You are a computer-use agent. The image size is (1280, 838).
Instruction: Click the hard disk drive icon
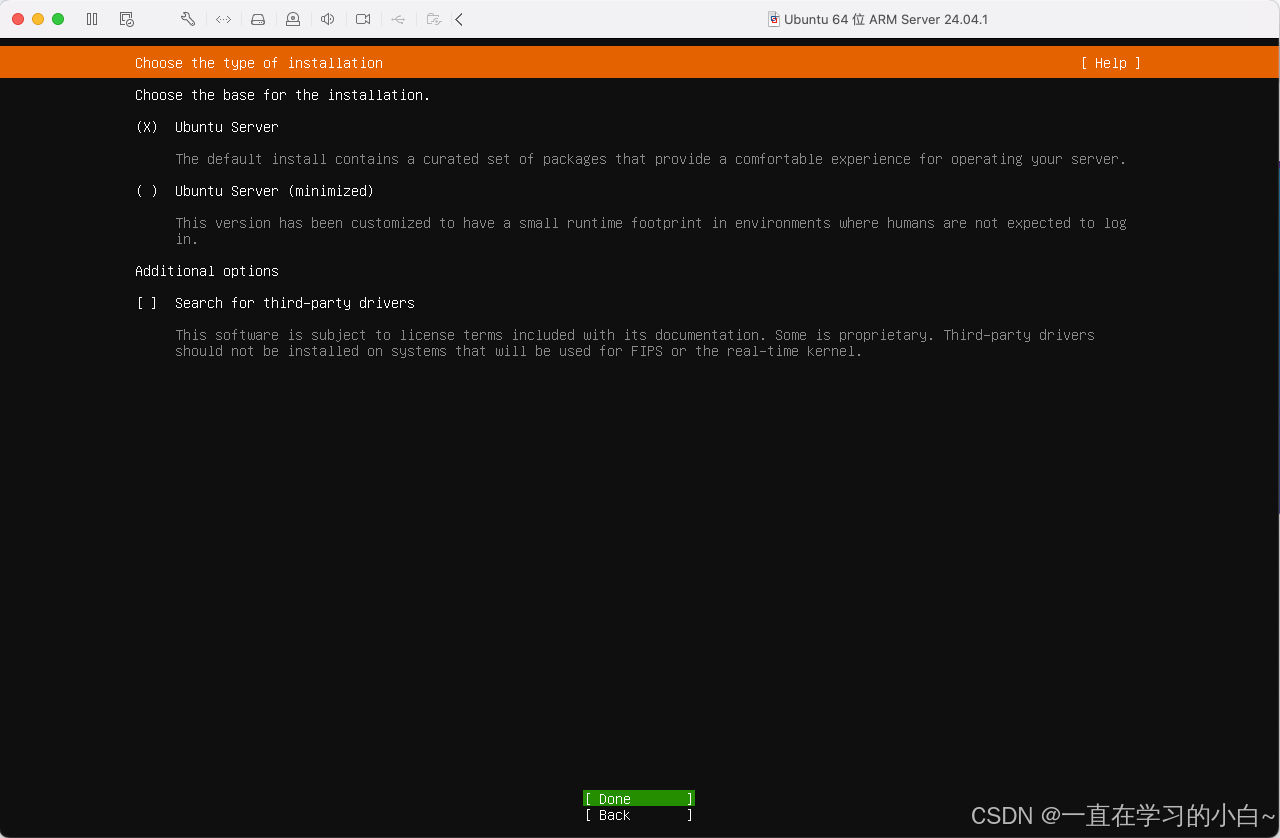[258, 19]
